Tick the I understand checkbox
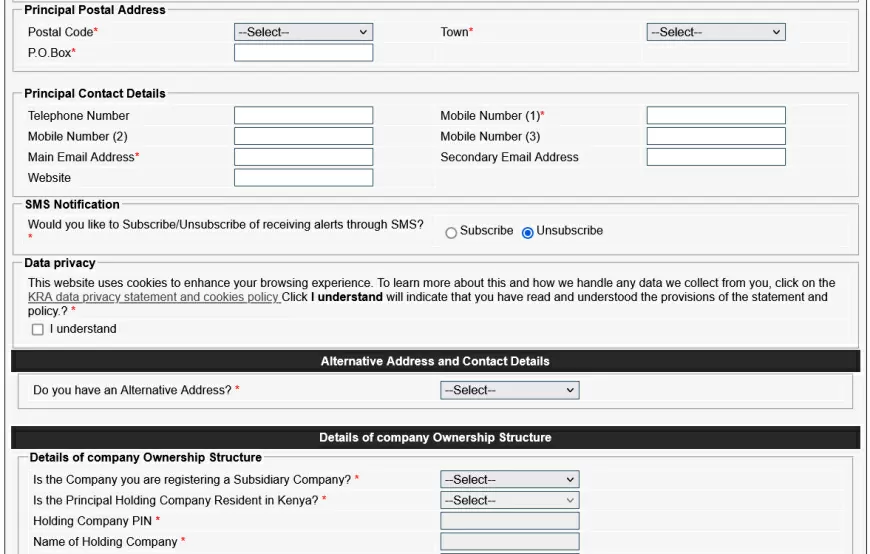 point(38,330)
